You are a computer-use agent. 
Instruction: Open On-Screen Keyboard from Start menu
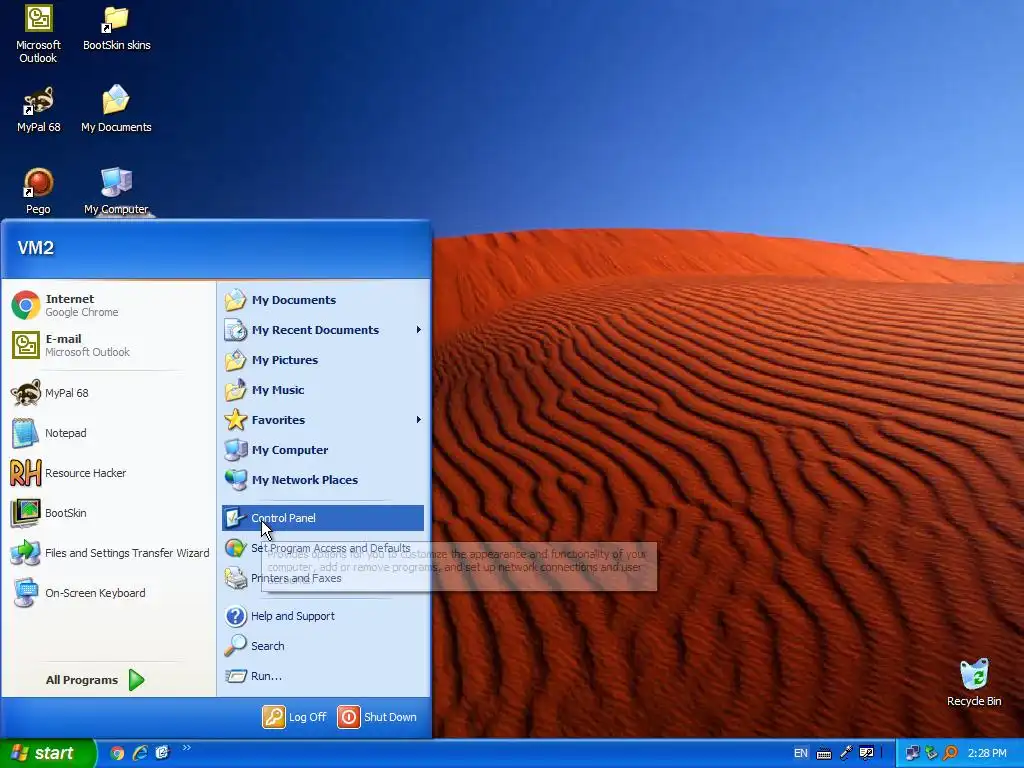[x=108, y=593]
